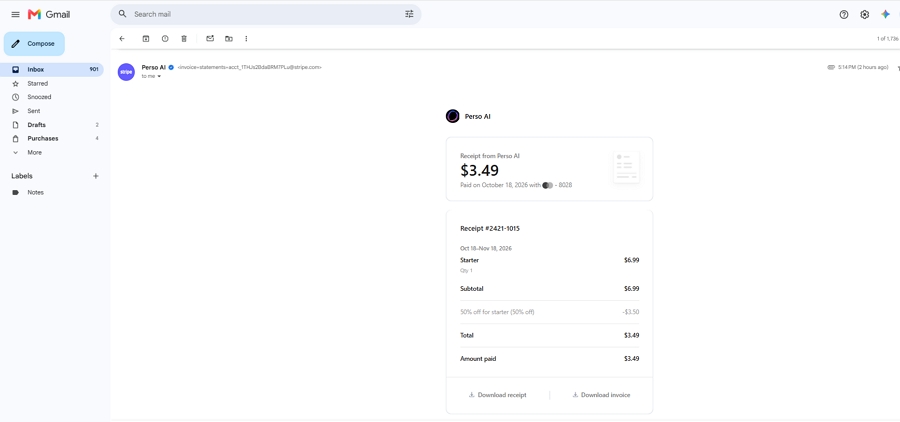Click the receipt document thumbnail
Screen dimensions: 900x422
(x=626, y=167)
